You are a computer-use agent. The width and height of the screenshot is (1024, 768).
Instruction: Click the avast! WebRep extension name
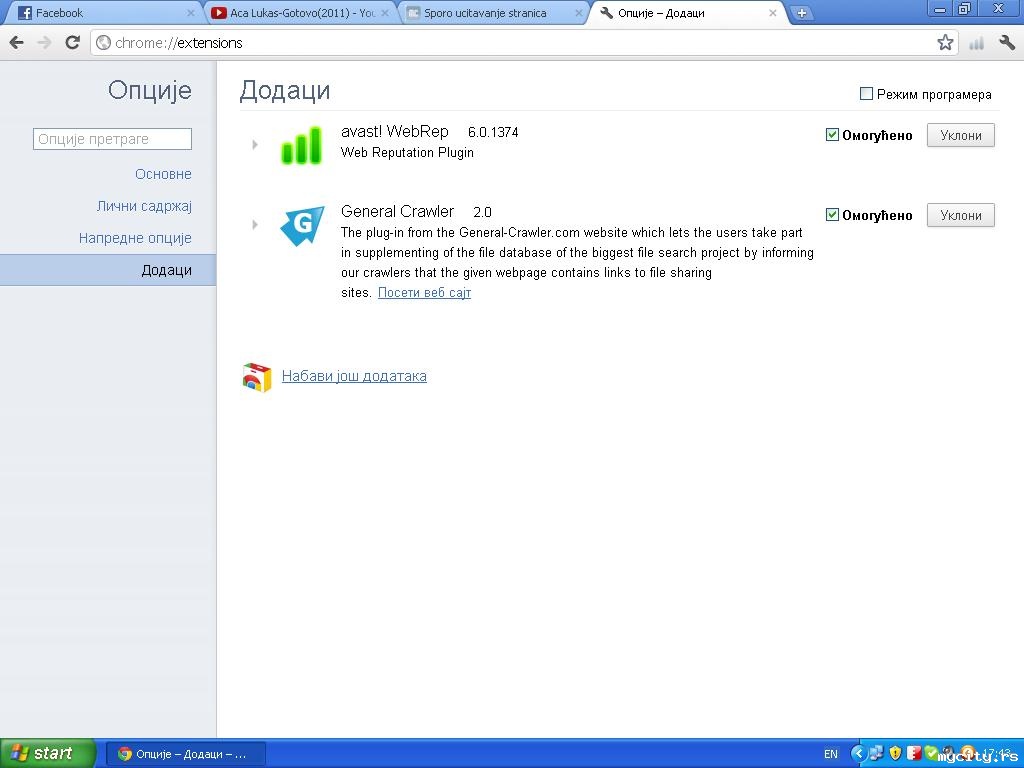(394, 131)
